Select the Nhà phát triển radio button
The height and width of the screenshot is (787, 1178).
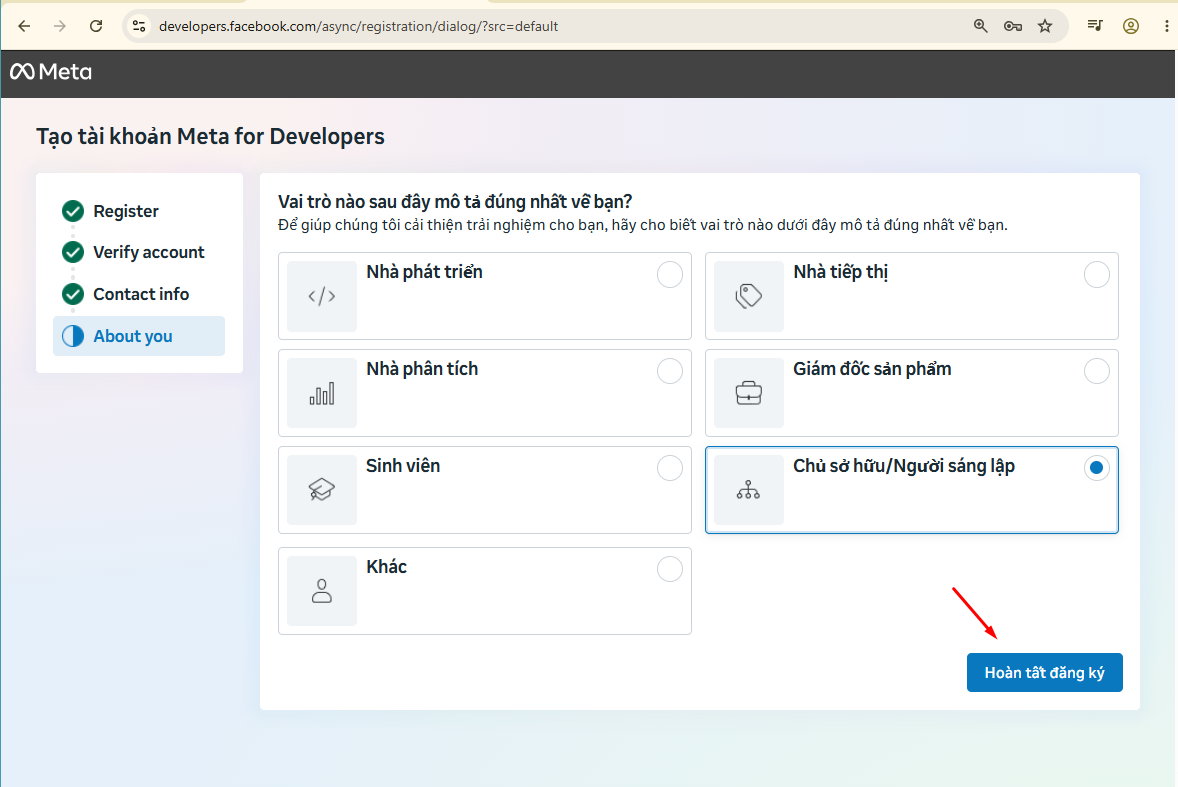coord(669,274)
